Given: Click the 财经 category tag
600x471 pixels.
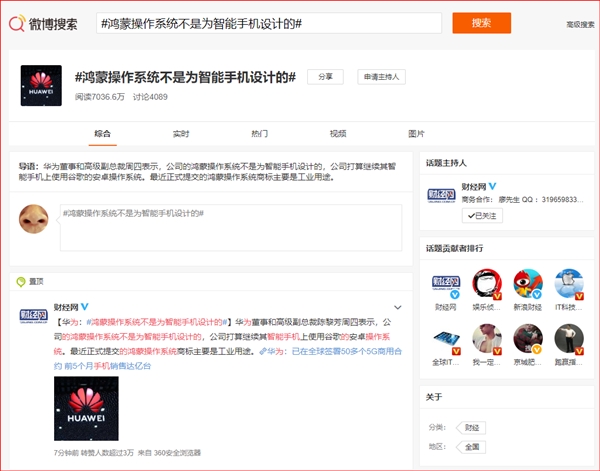Looking at the screenshot, I should pyautogui.click(x=471, y=428).
